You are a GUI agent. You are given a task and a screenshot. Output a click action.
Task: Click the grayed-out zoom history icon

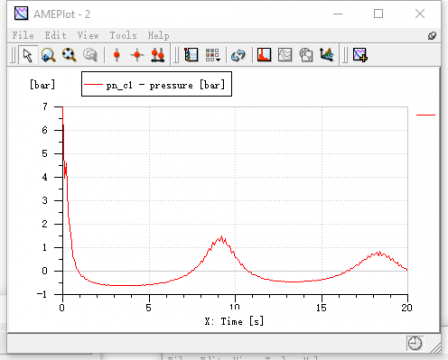[x=90, y=55]
